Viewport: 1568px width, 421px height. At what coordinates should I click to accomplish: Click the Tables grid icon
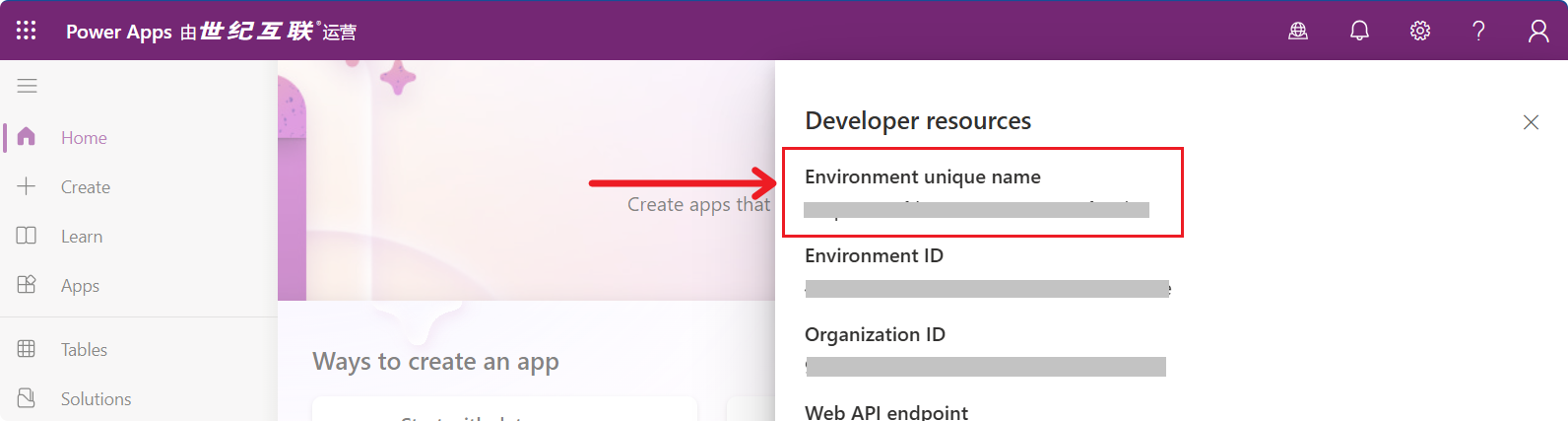(x=27, y=348)
